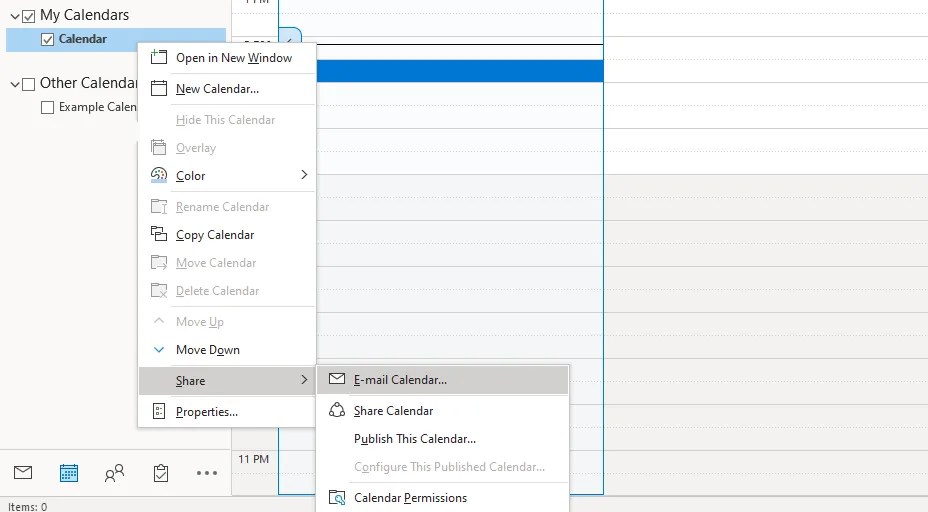Click the Calendar Permissions icon
The image size is (928, 512).
337,497
